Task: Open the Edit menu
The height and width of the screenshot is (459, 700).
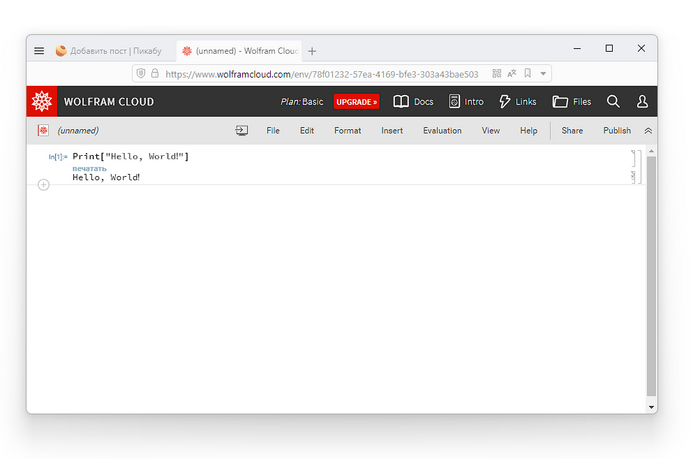Action: tap(307, 130)
